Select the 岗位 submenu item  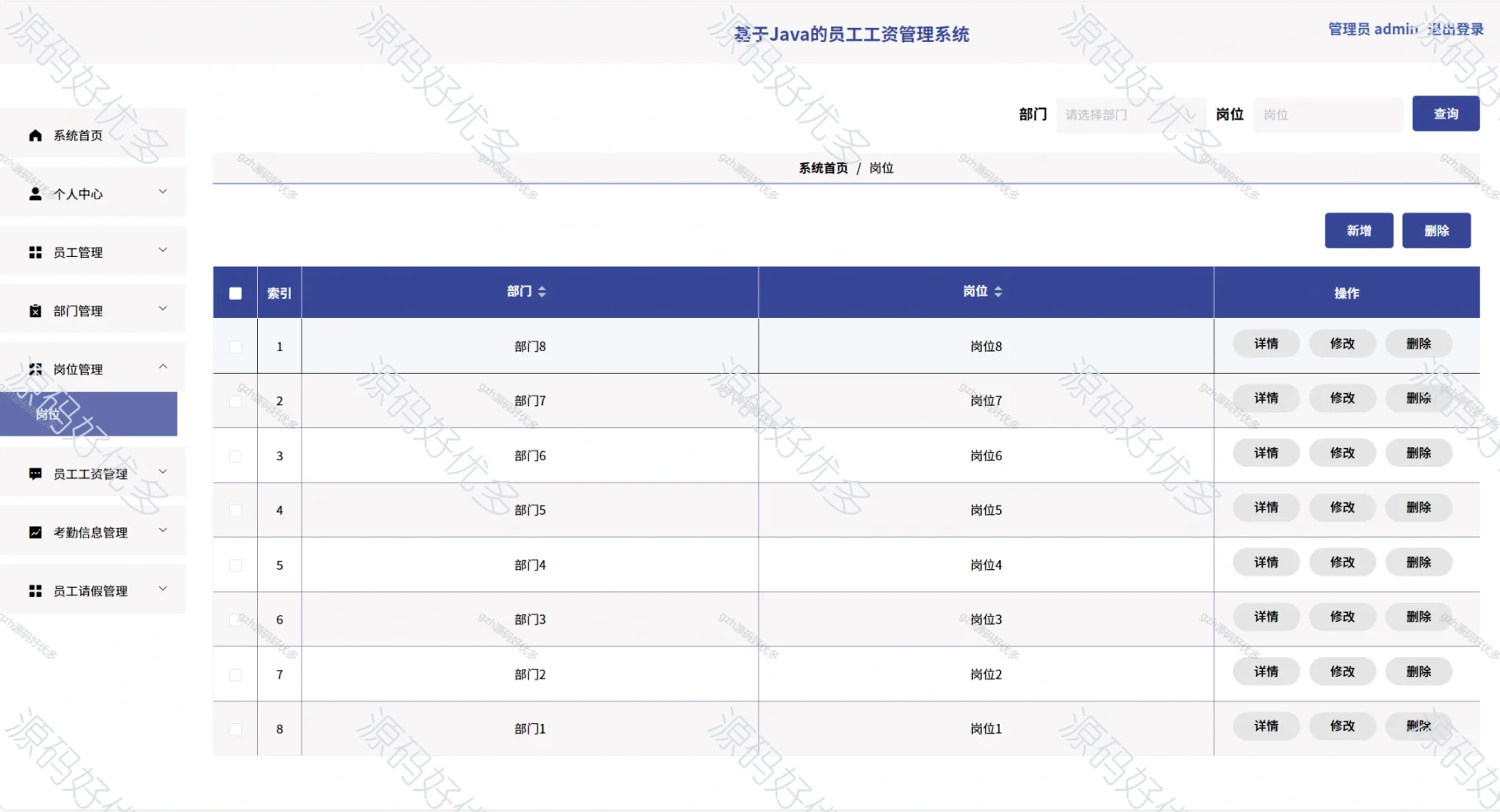[47, 414]
